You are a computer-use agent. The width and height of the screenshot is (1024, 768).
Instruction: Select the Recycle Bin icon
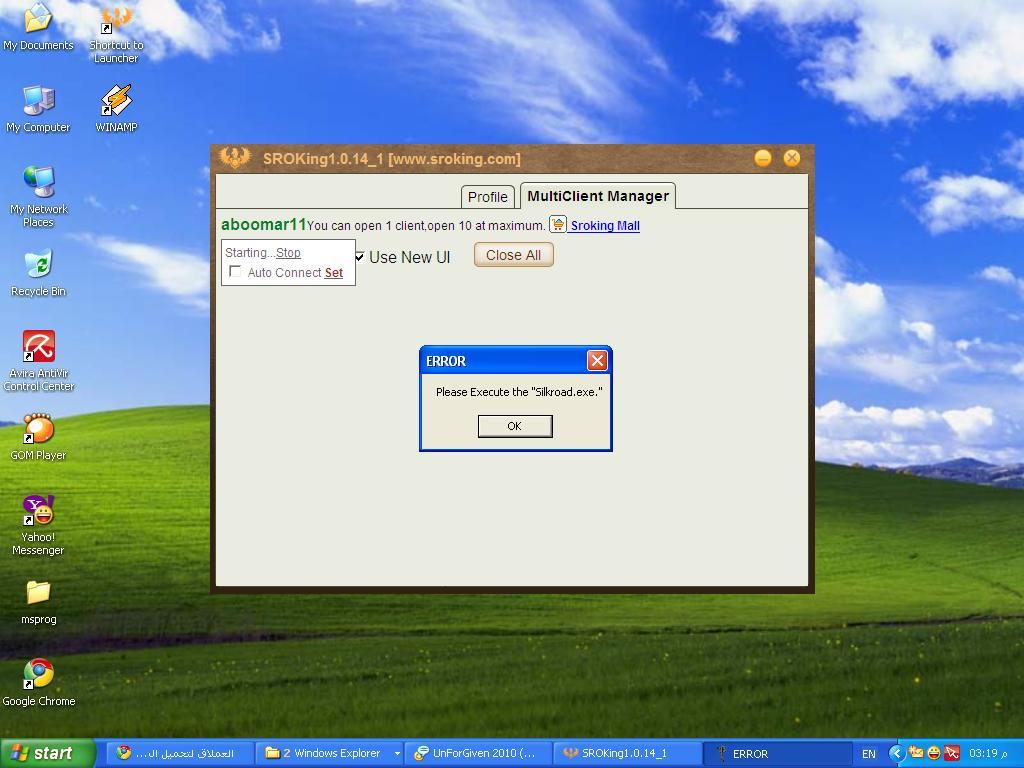point(39,273)
